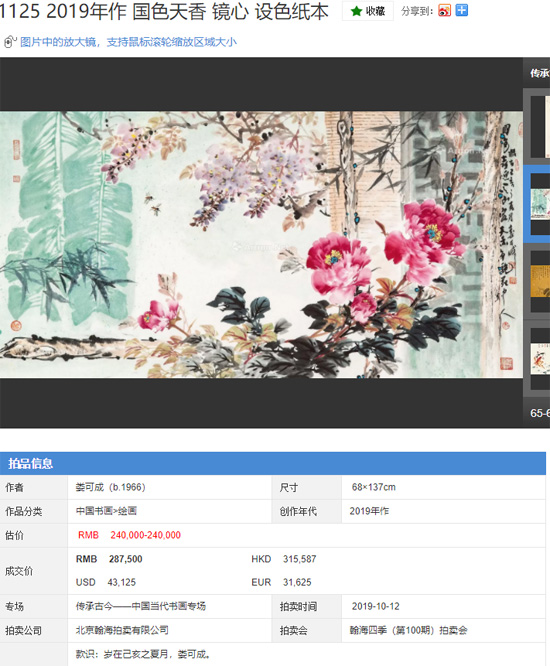This screenshot has height=666, width=550.
Task: Click the mouse magnifier hint icon
Action: [x=10, y=42]
